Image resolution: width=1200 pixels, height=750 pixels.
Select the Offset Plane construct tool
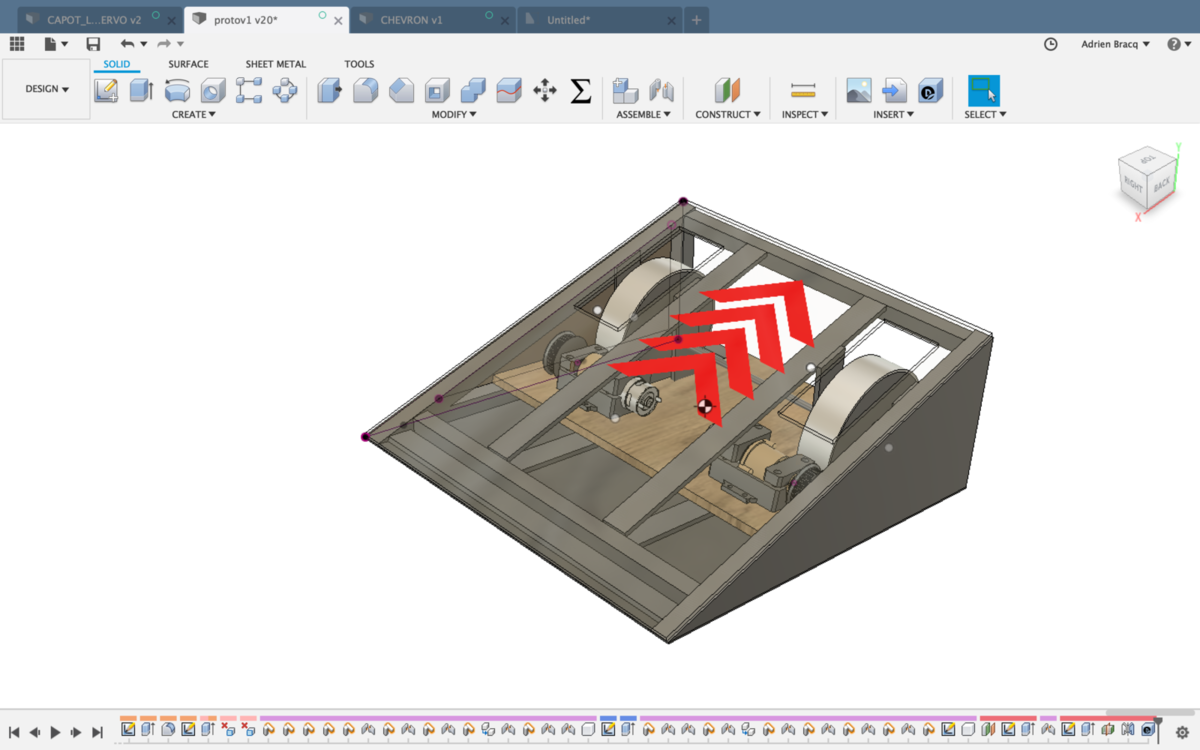coord(728,91)
